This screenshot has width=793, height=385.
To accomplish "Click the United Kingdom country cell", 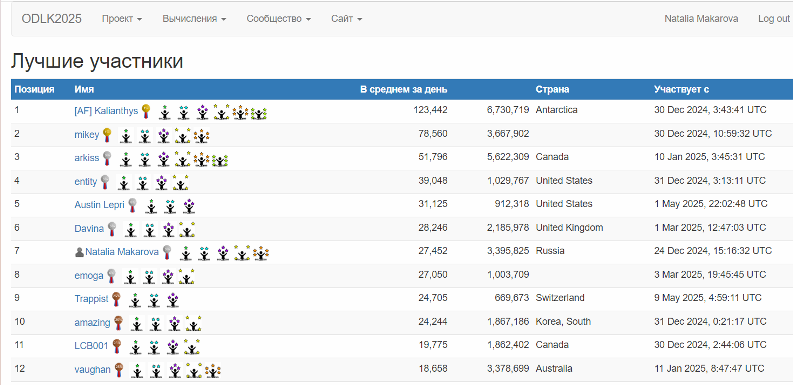I will tap(569, 228).
